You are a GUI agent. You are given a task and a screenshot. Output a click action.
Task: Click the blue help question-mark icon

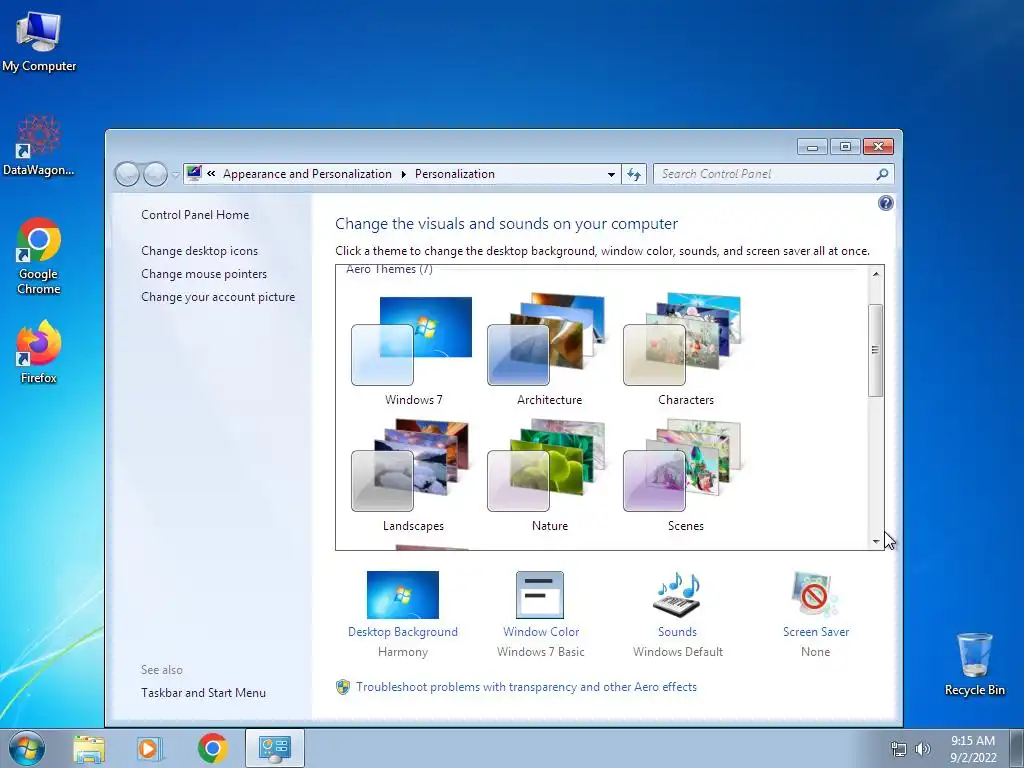(886, 203)
